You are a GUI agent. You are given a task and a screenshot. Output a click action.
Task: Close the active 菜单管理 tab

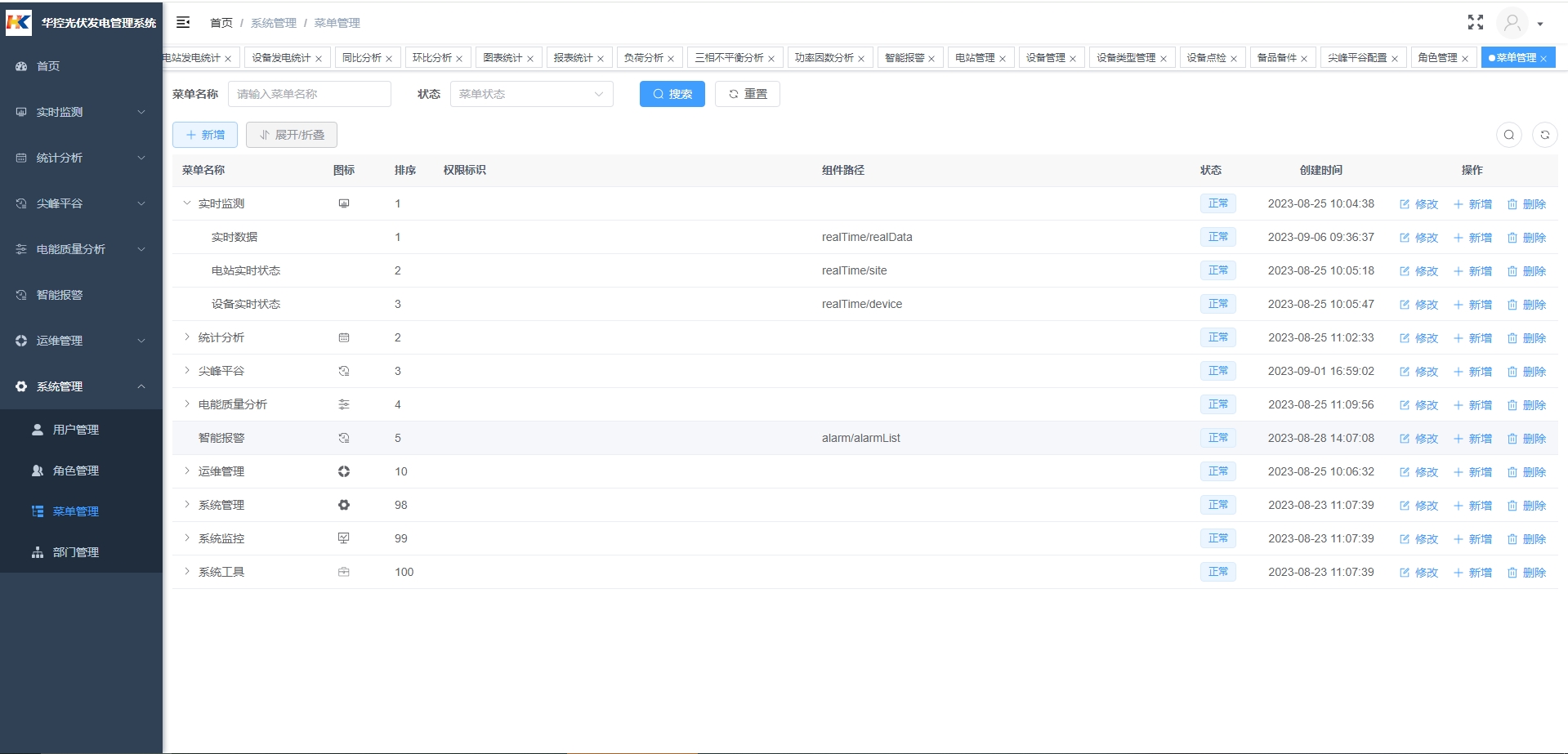pos(1543,59)
